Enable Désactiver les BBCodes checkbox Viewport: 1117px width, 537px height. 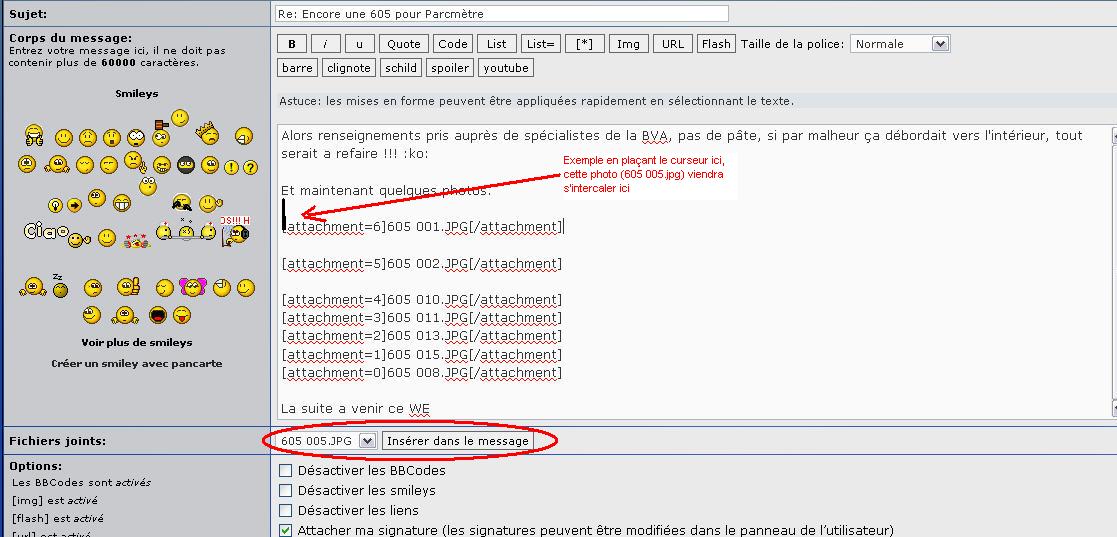[286, 471]
